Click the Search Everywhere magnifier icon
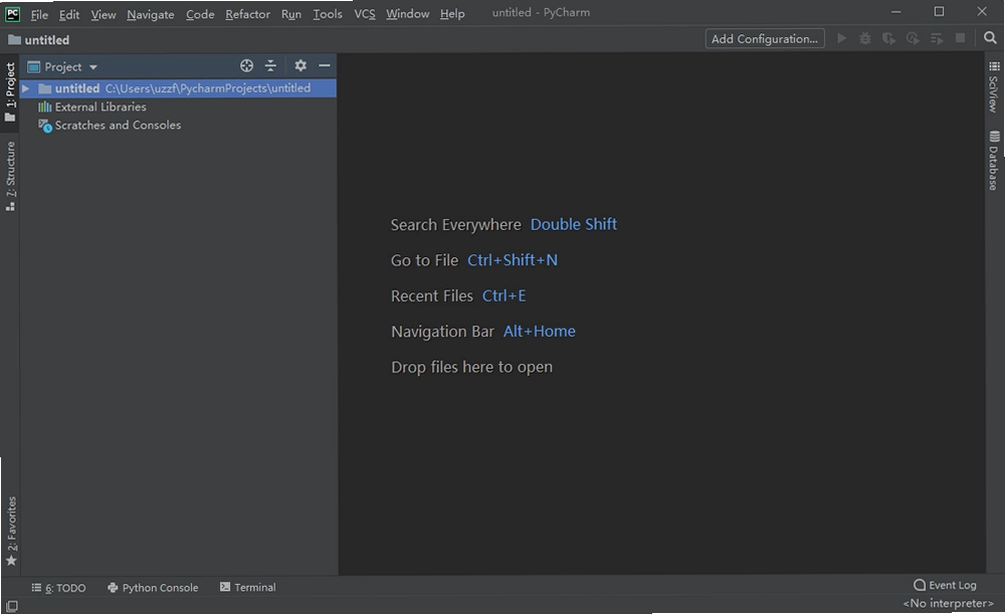1005x614 pixels. click(990, 38)
